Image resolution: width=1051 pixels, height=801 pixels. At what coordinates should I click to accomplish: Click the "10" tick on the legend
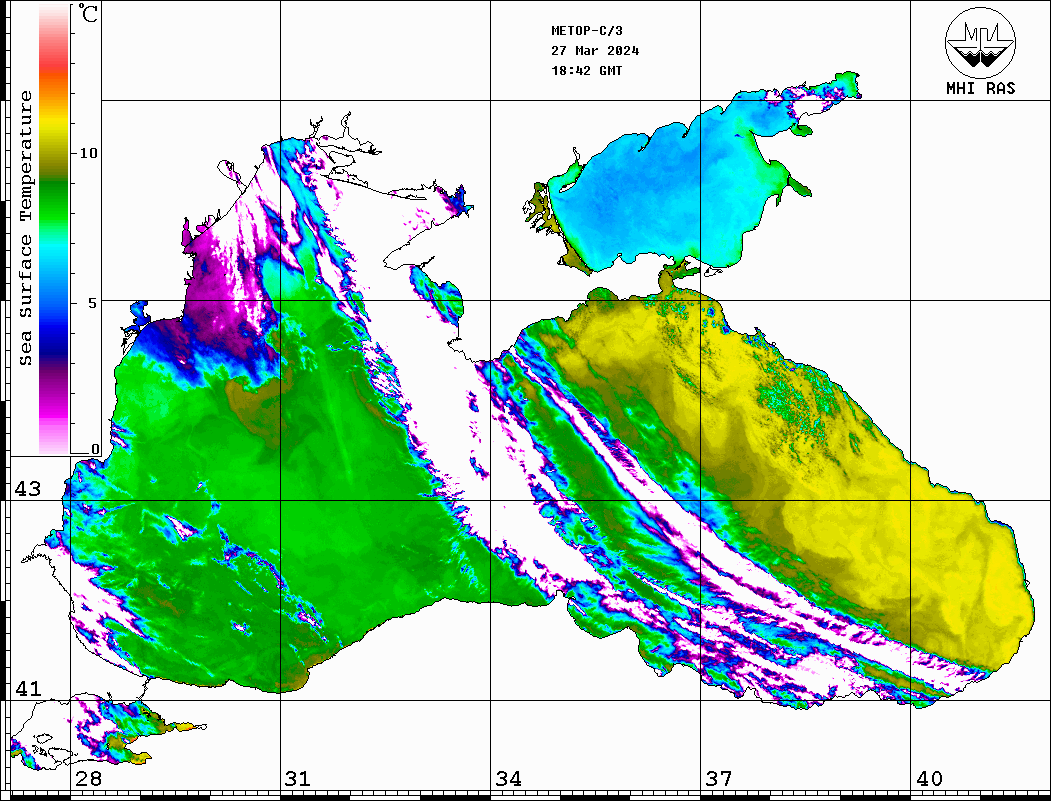pyautogui.click(x=88, y=153)
